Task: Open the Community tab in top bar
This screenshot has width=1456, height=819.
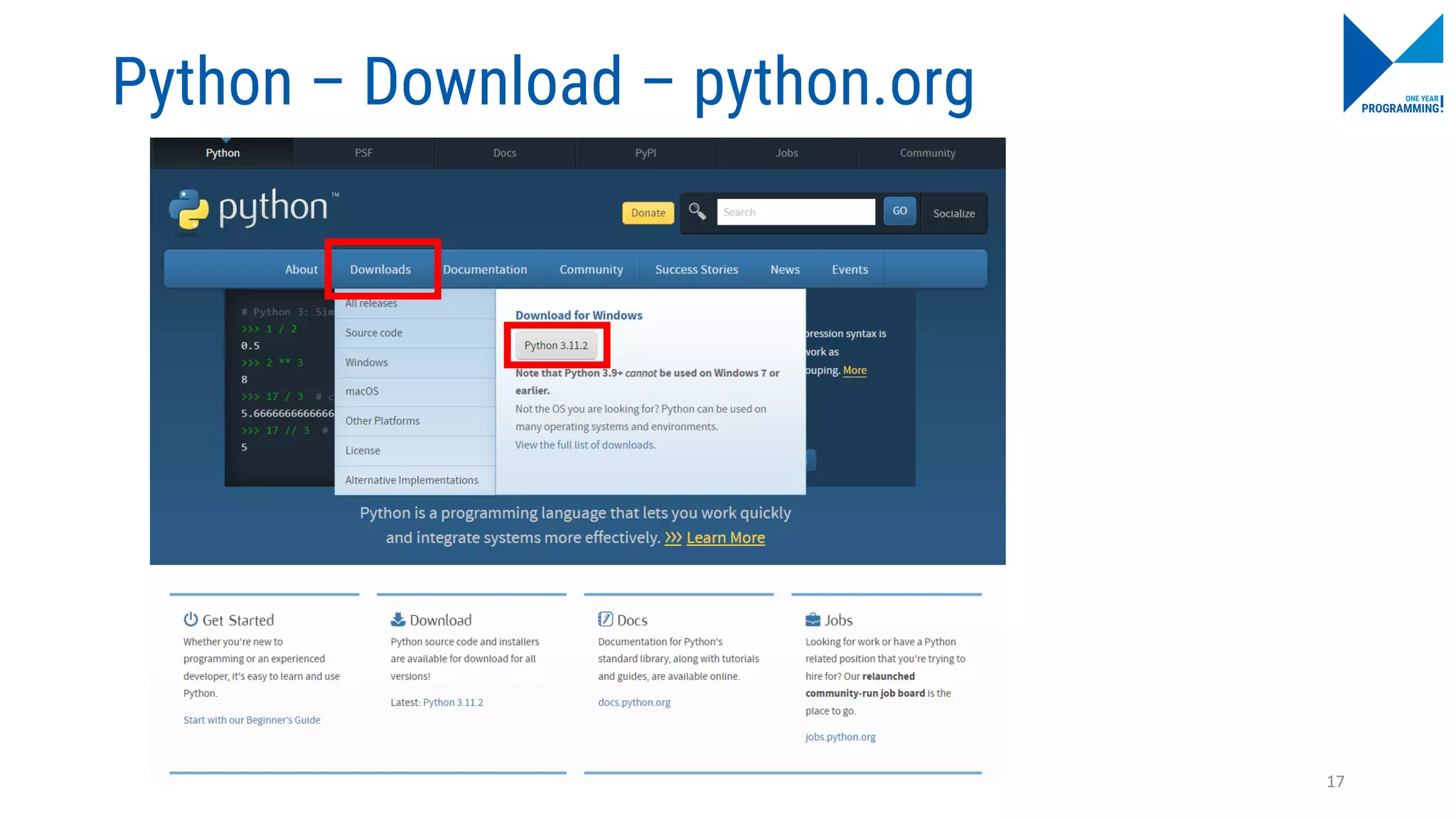Action: pos(928,153)
